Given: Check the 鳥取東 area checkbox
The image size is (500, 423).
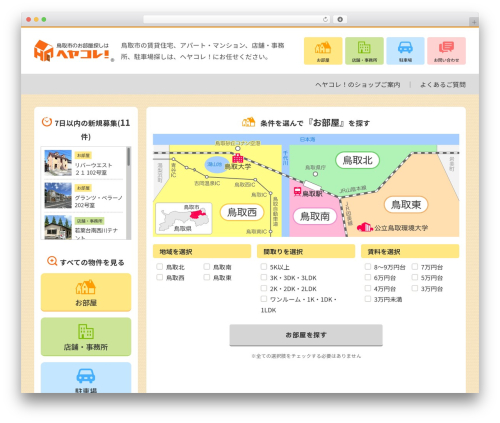Looking at the screenshot, I should click(207, 277).
